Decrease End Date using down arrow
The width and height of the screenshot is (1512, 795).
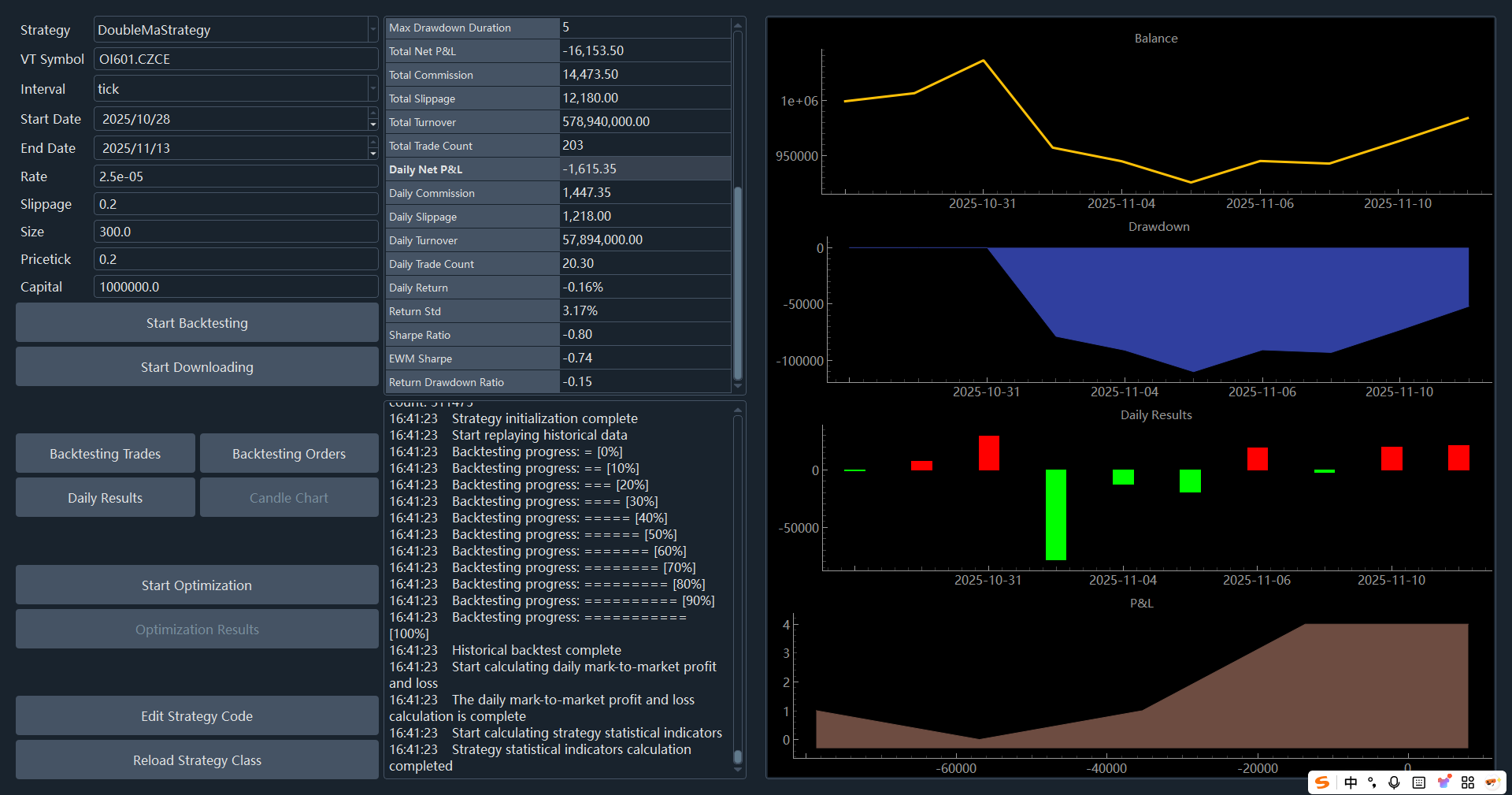(x=372, y=153)
